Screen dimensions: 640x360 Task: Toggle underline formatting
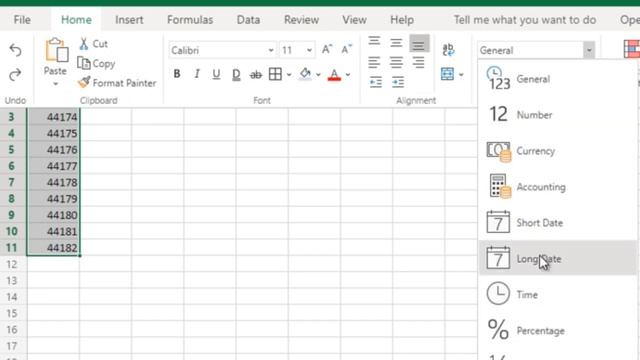point(216,74)
